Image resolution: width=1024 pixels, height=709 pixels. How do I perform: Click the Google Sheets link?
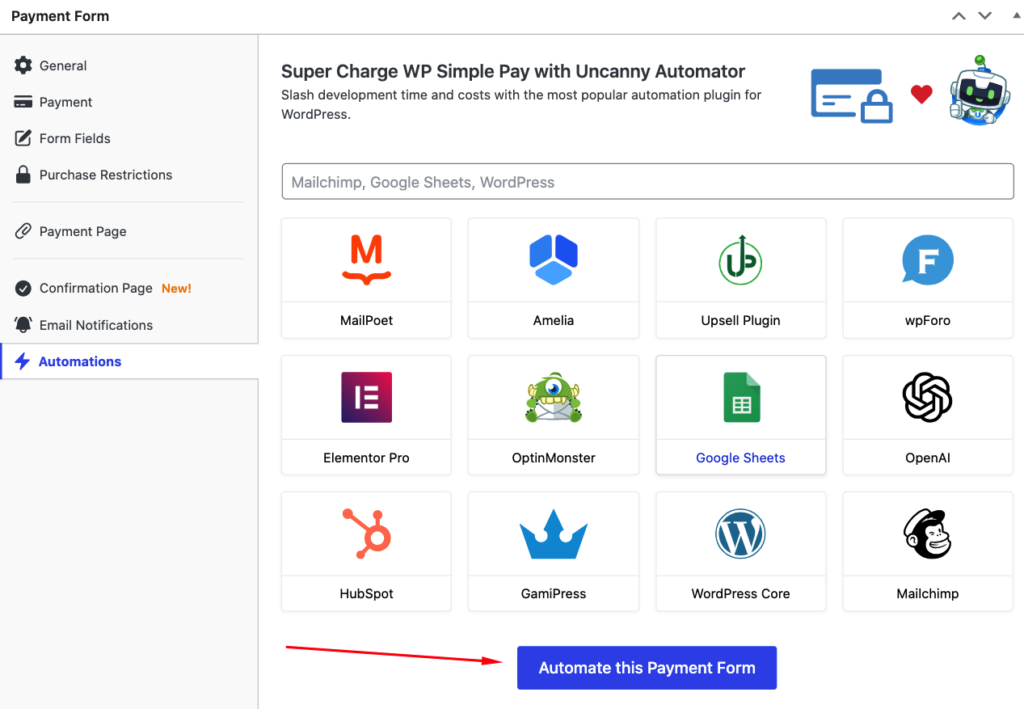[x=740, y=458]
